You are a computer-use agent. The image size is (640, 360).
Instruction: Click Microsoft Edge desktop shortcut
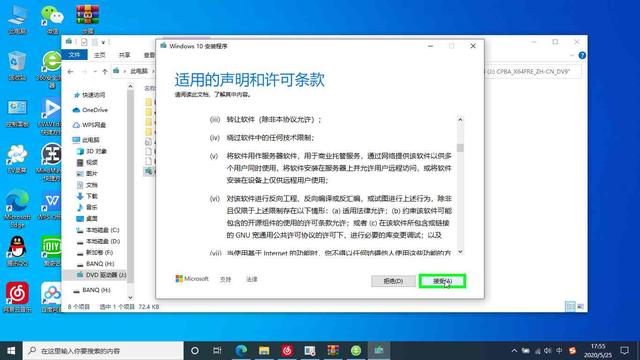17,208
